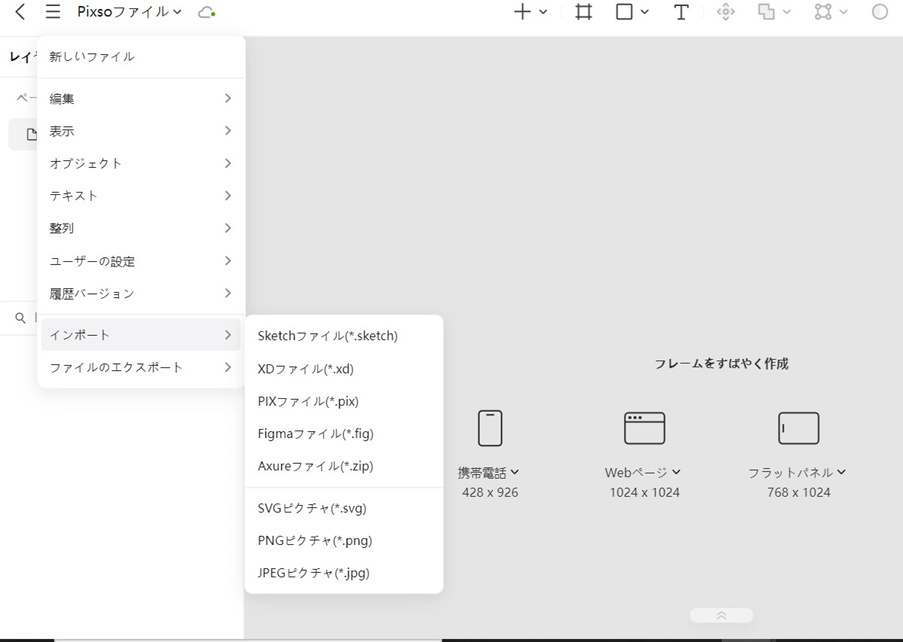Create a flat panel tablet frame icon
Screen dimensions: 903x642
tap(798, 428)
